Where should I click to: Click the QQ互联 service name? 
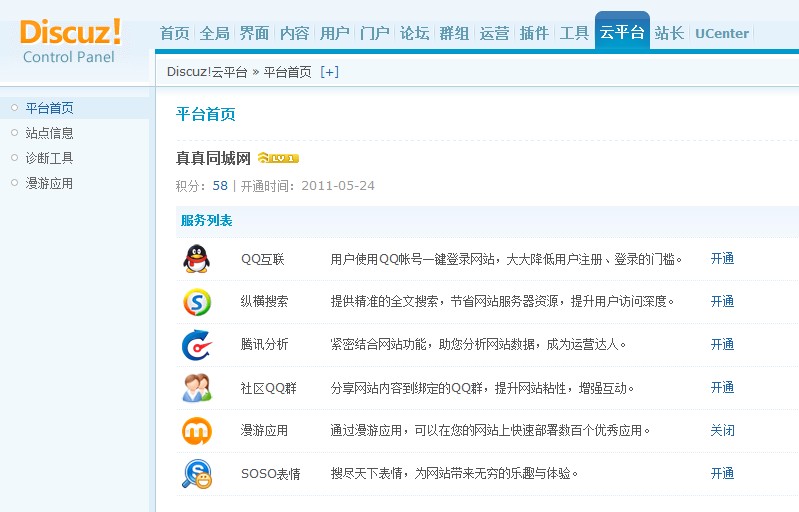262,259
